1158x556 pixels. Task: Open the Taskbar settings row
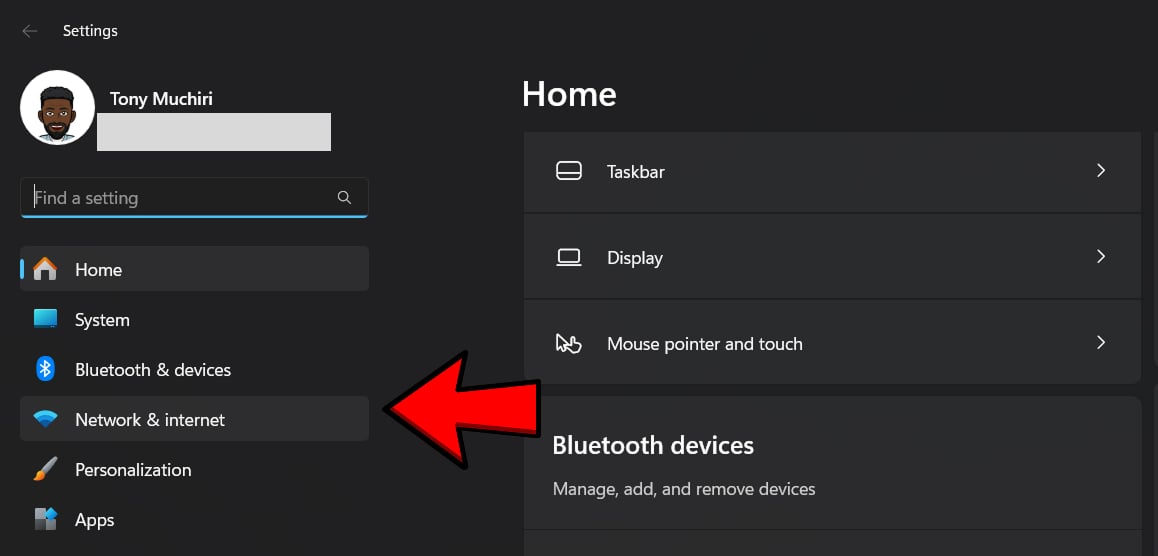(832, 171)
